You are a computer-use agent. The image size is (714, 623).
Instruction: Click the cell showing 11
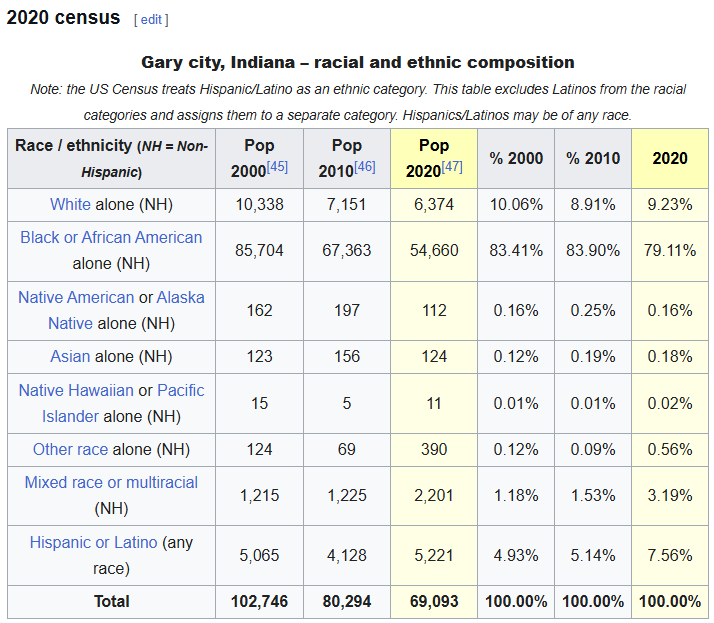(x=434, y=403)
